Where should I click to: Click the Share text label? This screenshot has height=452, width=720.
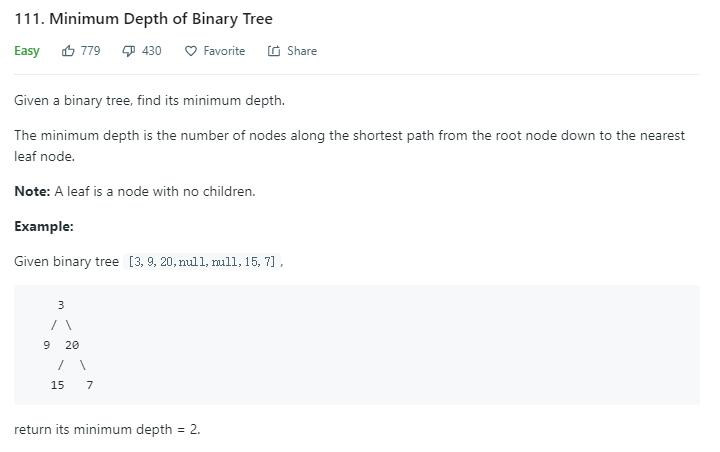(302, 51)
